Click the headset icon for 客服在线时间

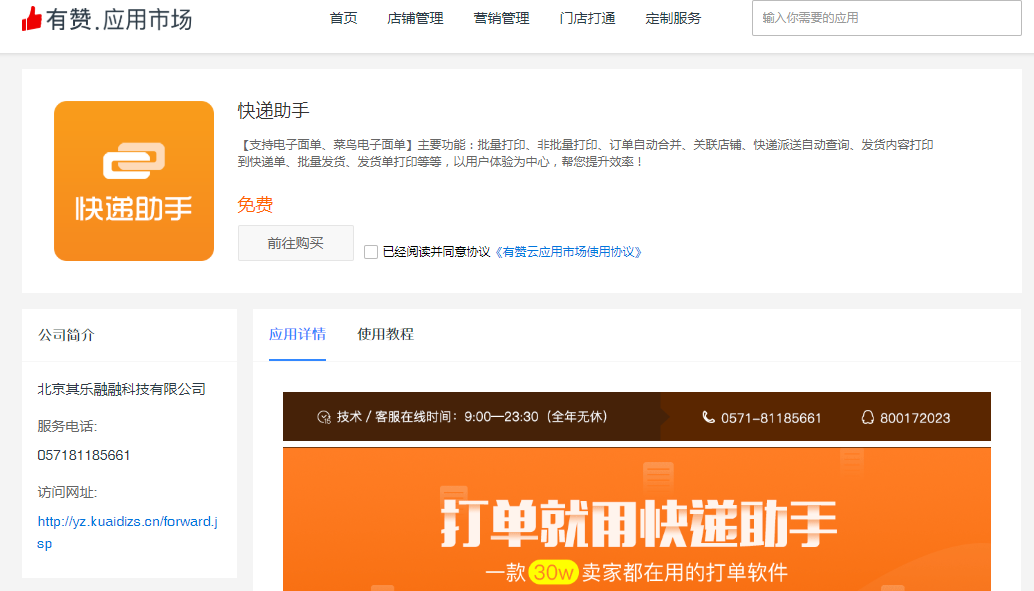coord(323,417)
